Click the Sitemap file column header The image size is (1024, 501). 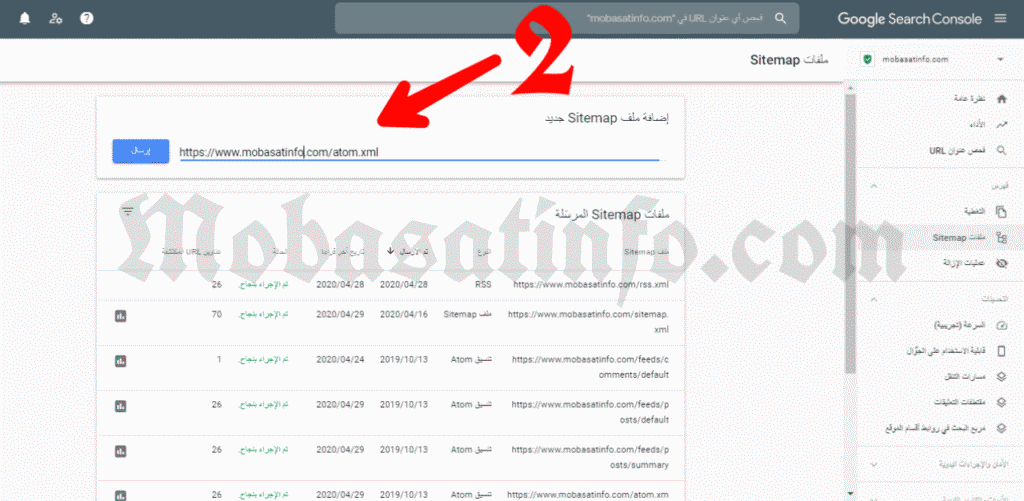coord(647,251)
